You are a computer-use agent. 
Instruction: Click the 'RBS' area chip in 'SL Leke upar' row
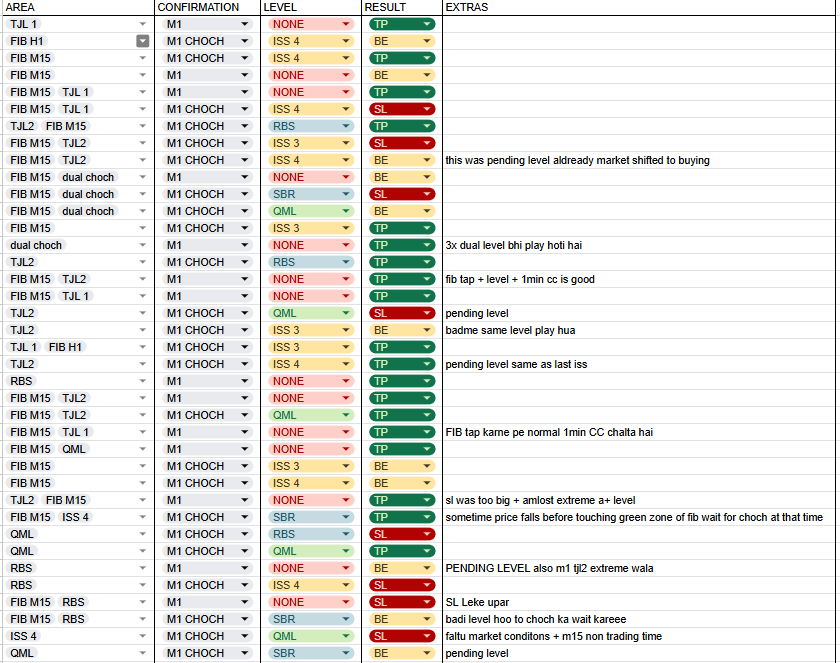click(x=73, y=602)
